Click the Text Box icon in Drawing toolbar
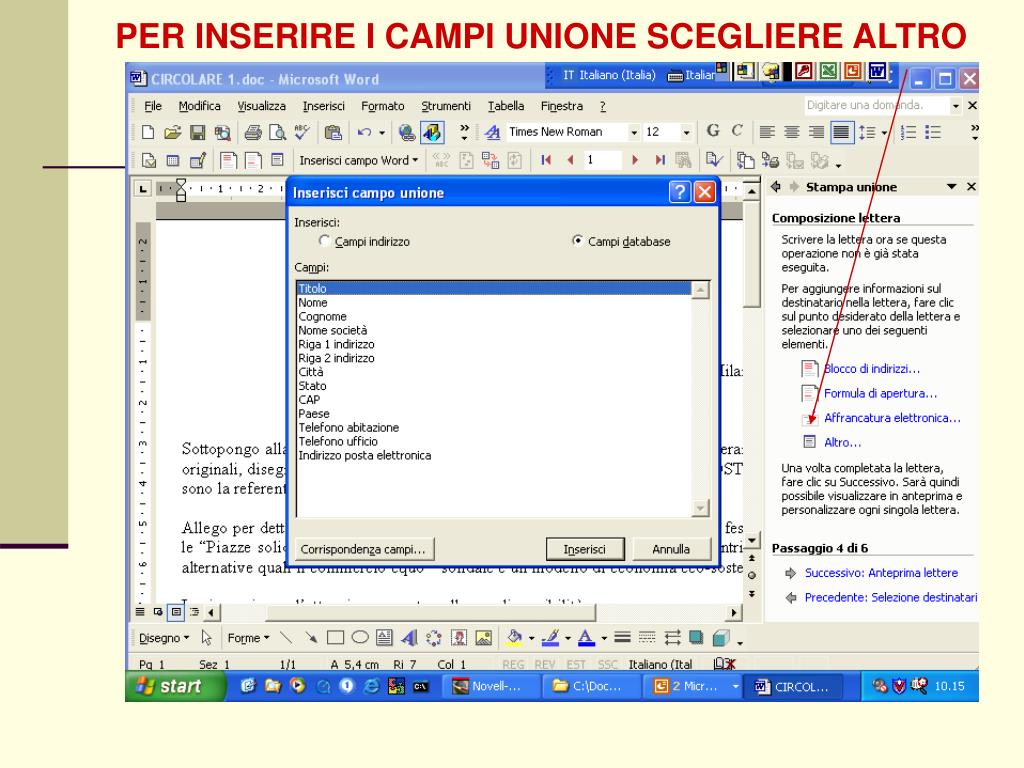The image size is (1024, 768). [x=385, y=637]
